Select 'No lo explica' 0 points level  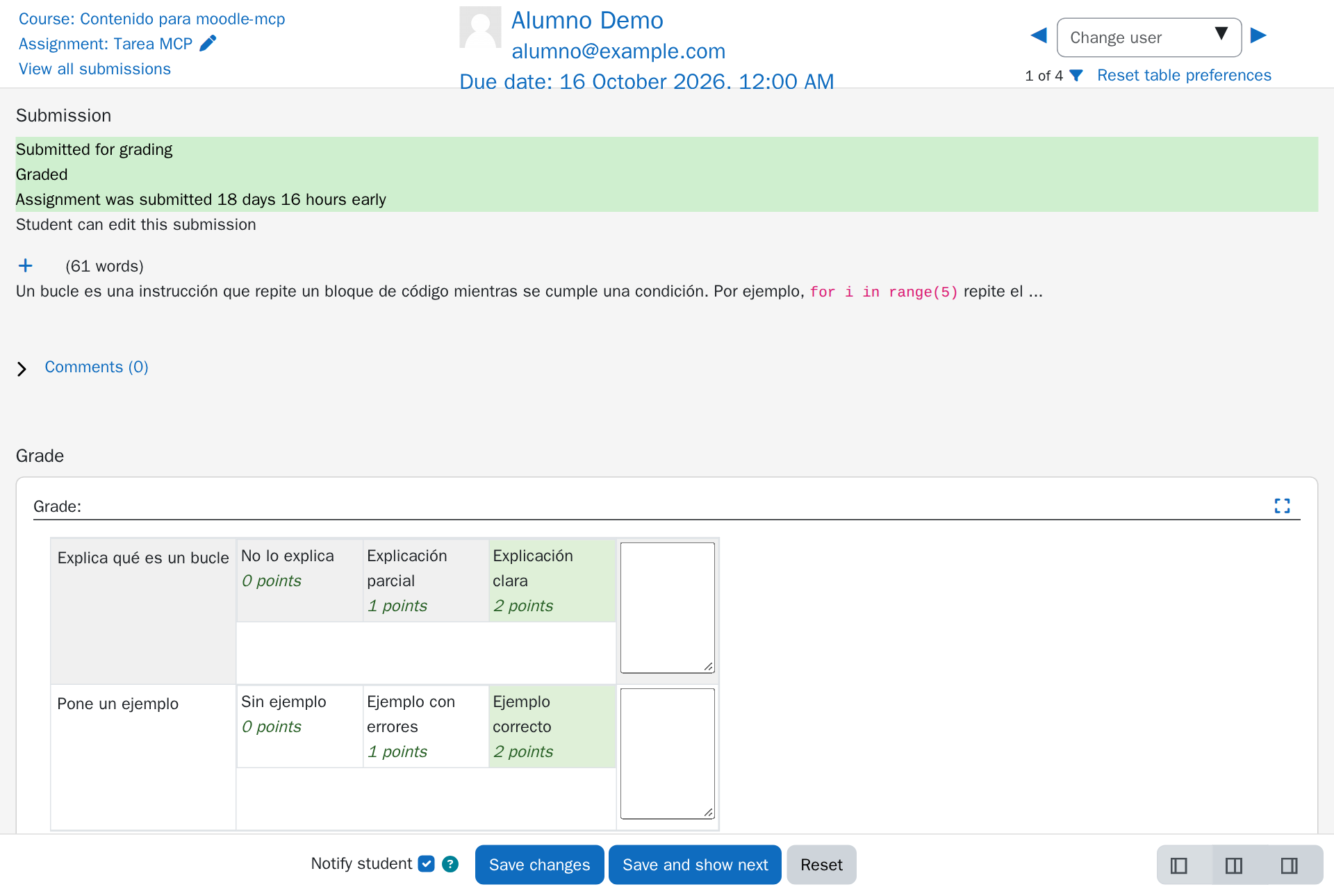(x=299, y=580)
